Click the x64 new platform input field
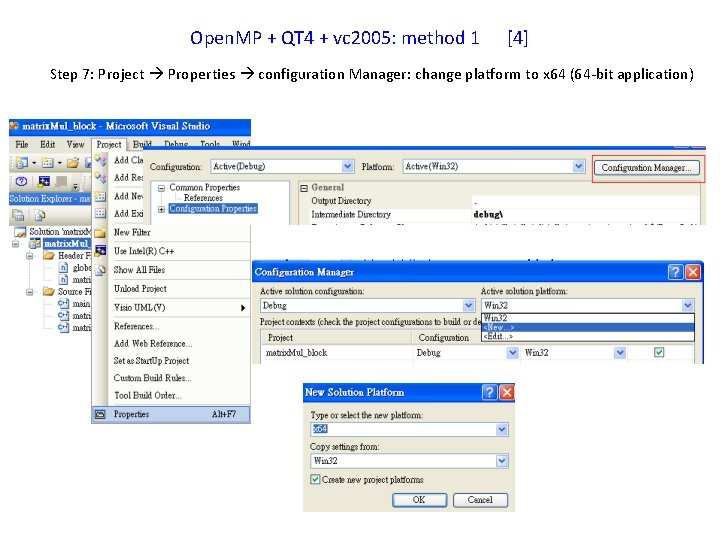The height and width of the screenshot is (540, 720). click(x=403, y=429)
